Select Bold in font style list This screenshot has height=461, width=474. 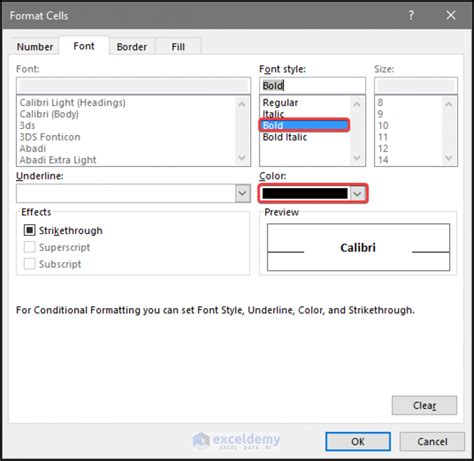pos(304,125)
